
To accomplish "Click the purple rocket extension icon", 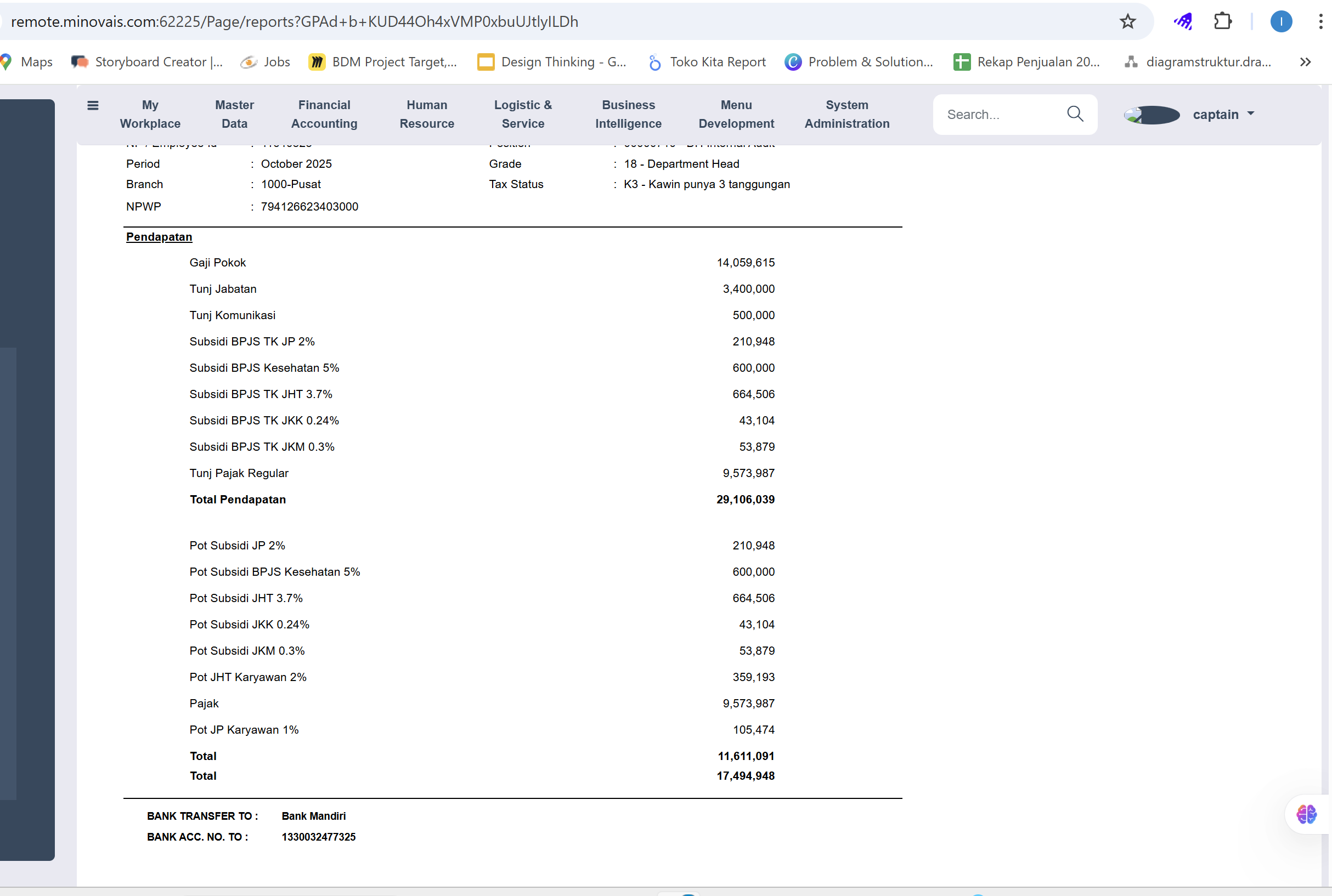I will tap(1183, 22).
